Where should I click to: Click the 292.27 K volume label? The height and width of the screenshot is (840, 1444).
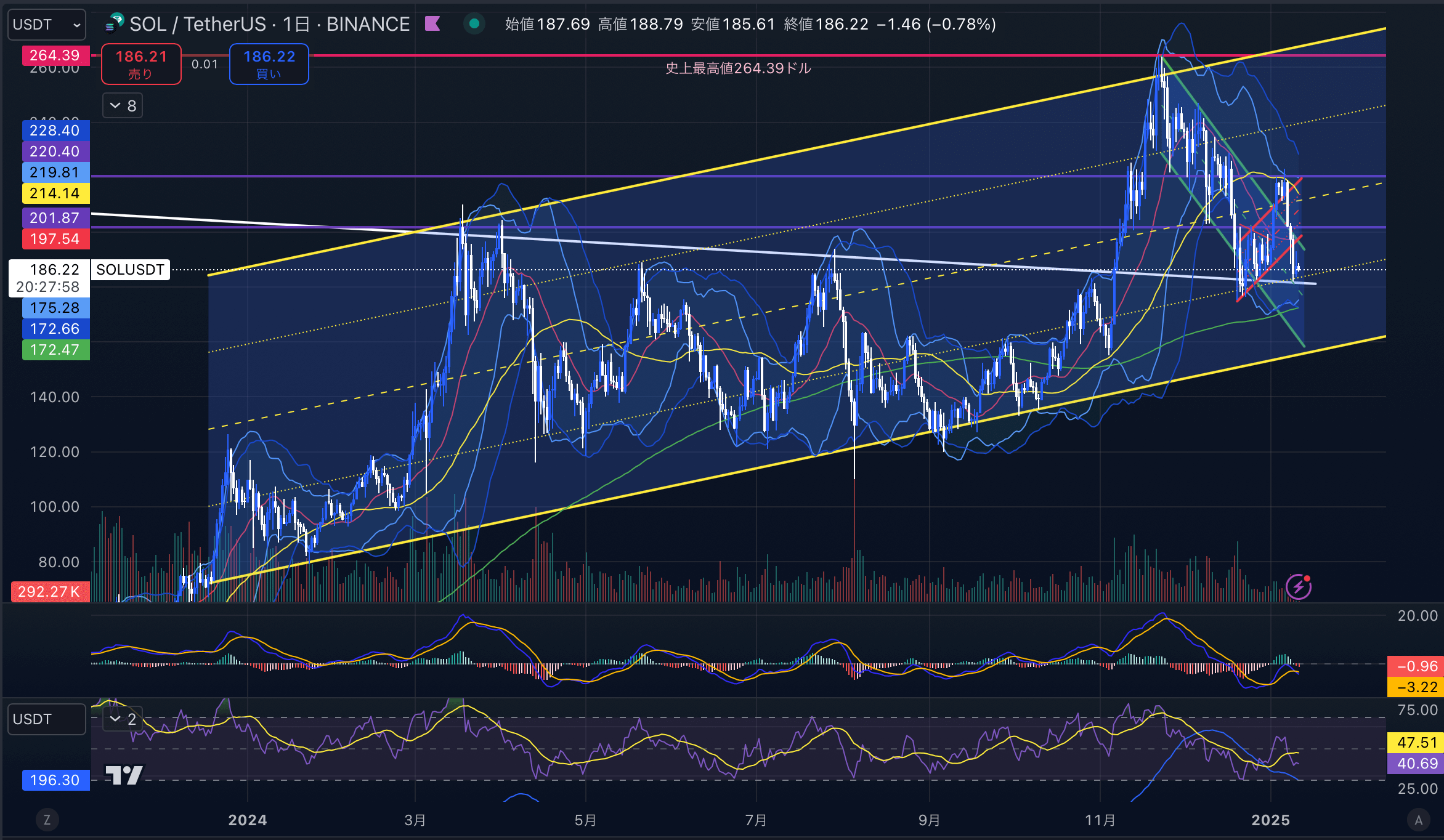[x=50, y=592]
